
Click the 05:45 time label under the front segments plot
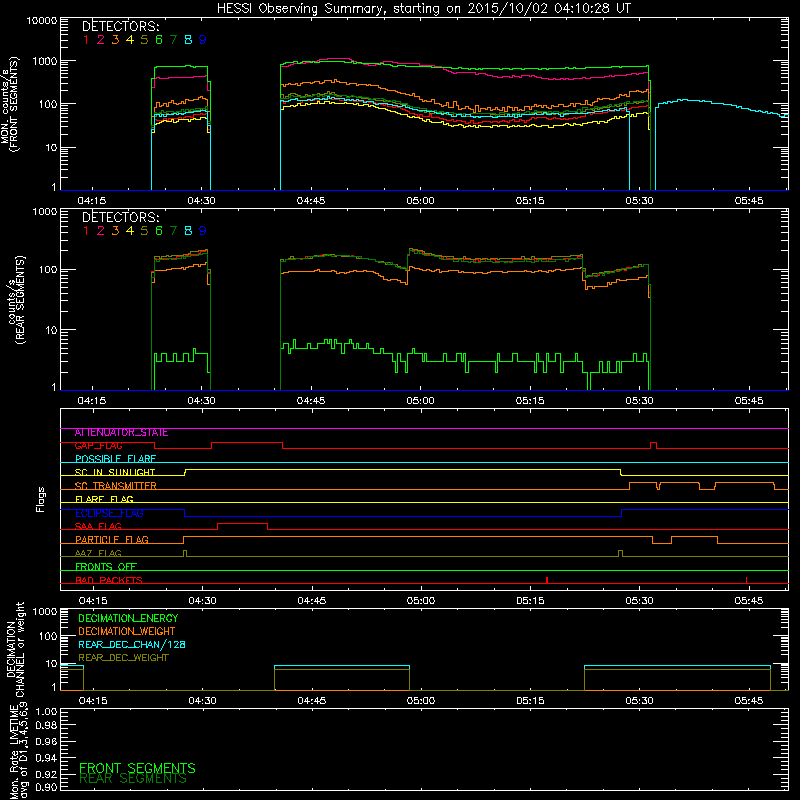click(749, 201)
